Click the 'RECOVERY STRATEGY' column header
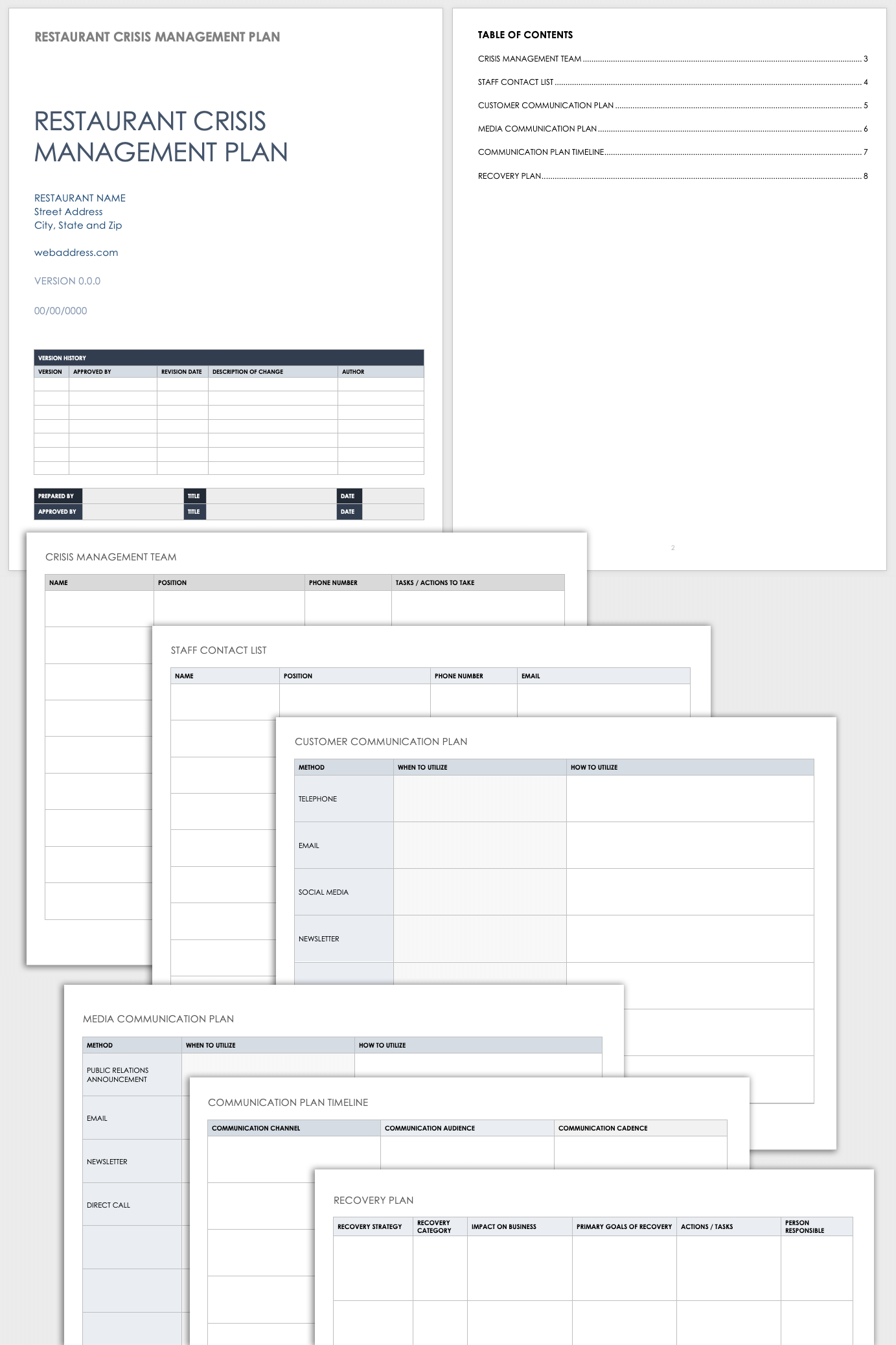This screenshot has height=1345, width=896. coord(373,1226)
